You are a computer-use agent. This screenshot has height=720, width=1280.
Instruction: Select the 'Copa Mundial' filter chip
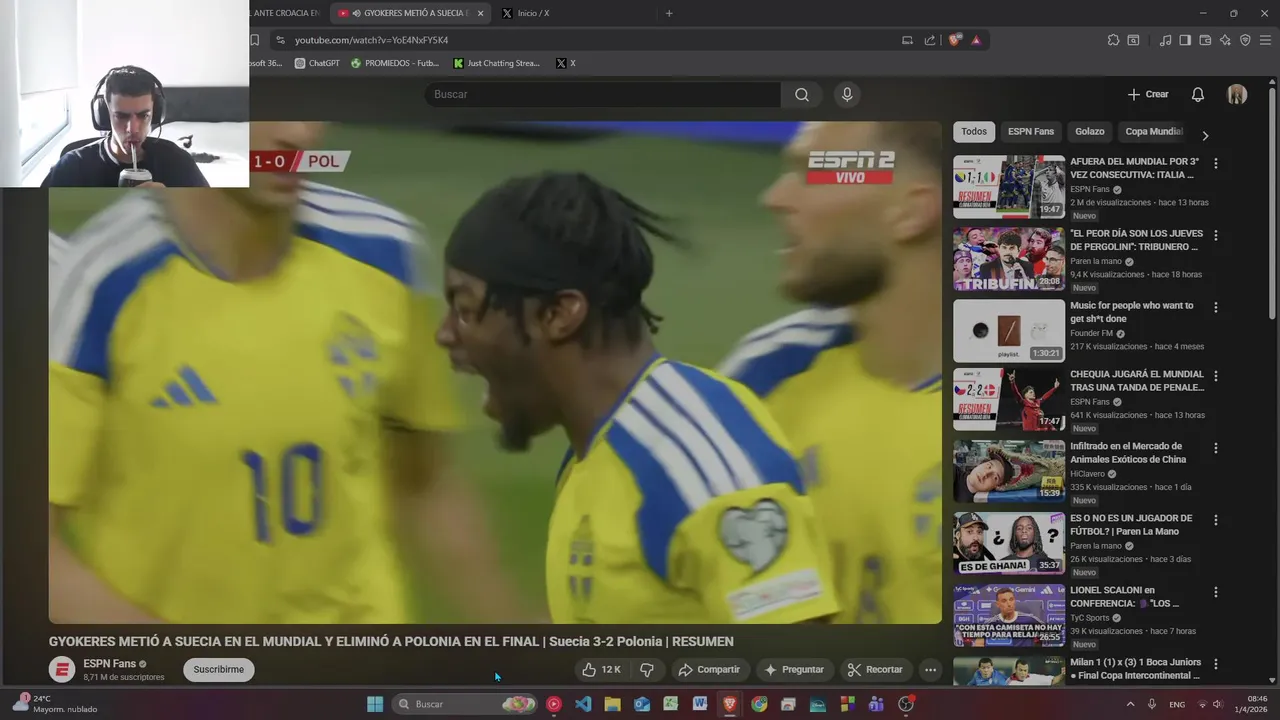coord(1154,131)
